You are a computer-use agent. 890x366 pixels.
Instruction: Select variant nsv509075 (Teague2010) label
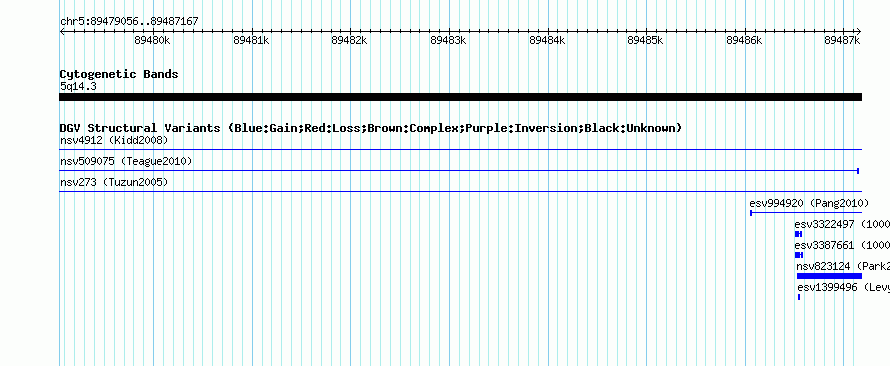tap(126, 162)
